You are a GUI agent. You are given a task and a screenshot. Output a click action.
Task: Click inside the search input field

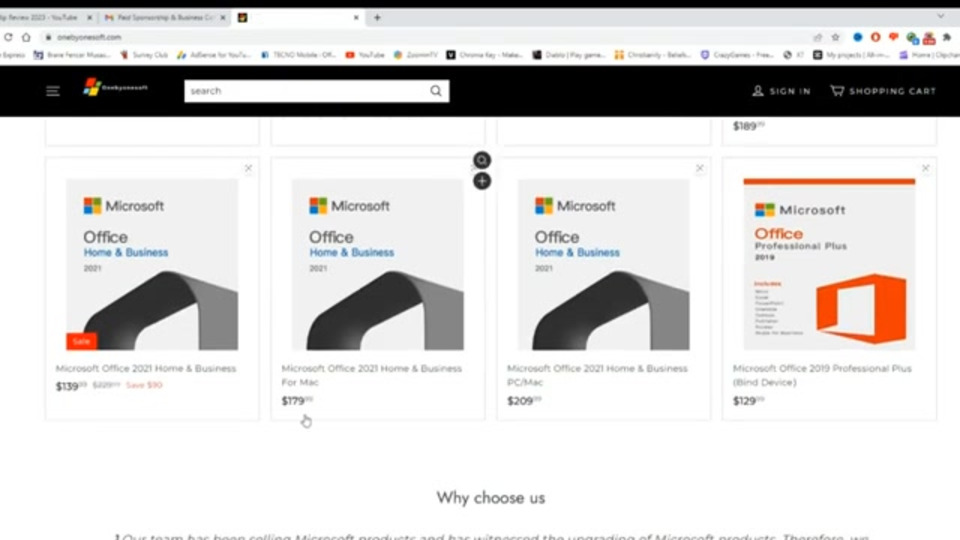click(306, 91)
